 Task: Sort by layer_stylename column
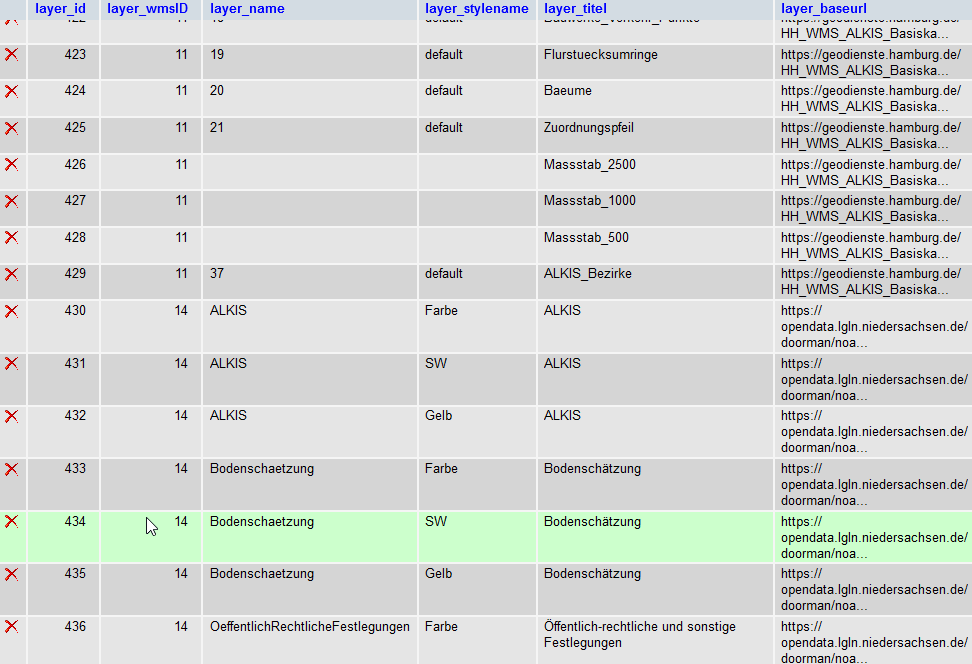click(476, 9)
